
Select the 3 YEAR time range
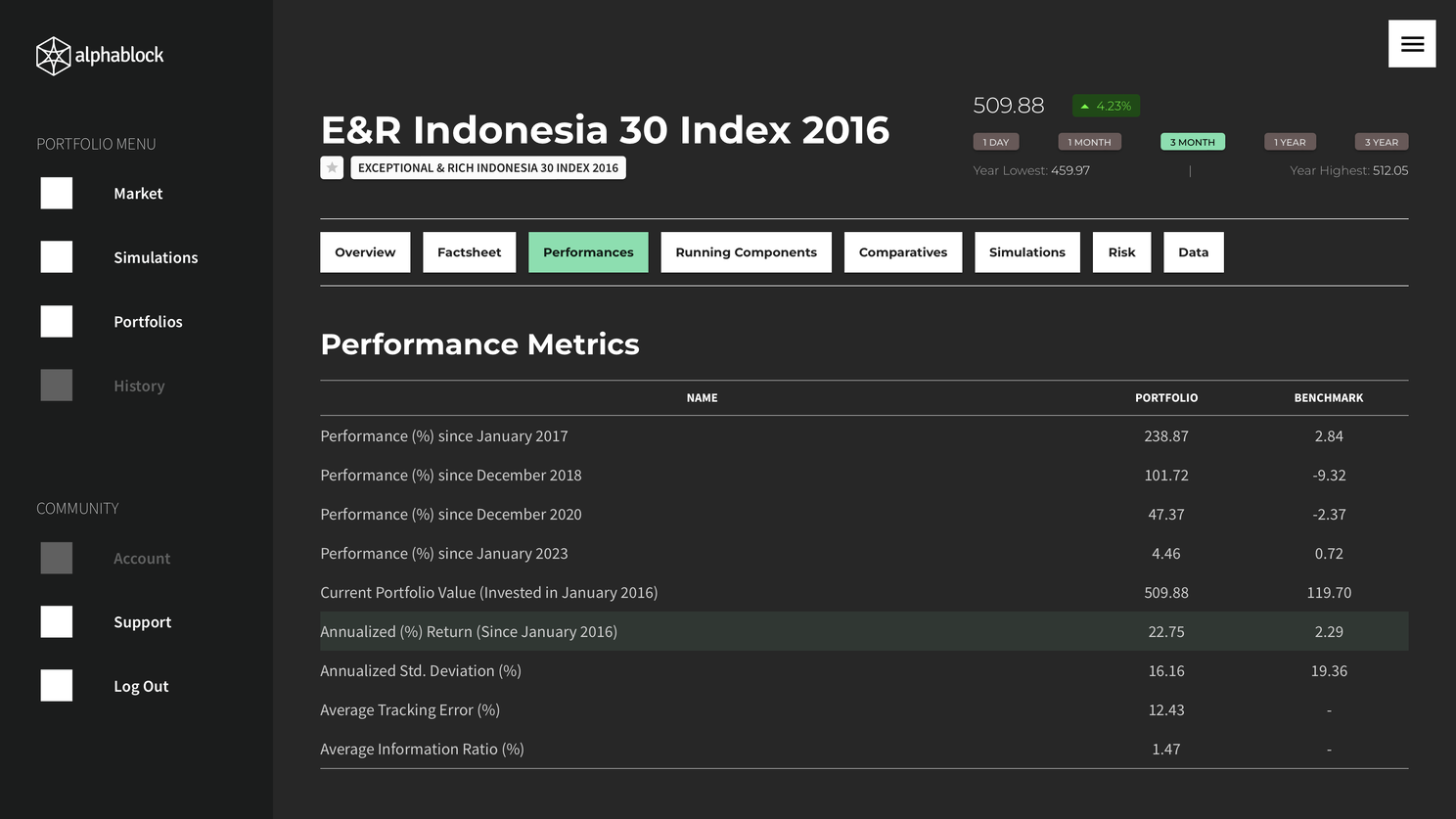[x=1381, y=142]
